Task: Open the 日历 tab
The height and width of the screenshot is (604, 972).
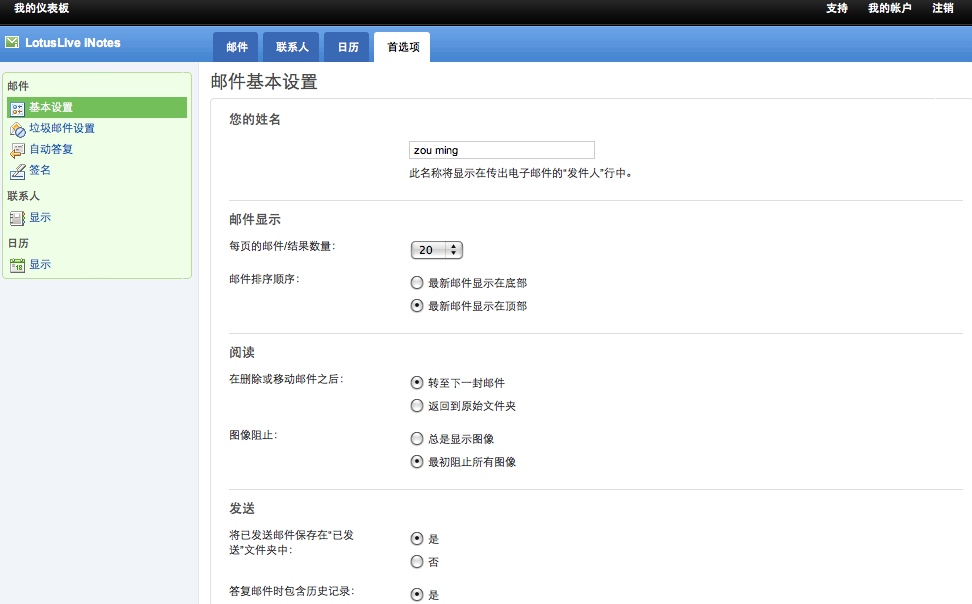Action: point(347,47)
